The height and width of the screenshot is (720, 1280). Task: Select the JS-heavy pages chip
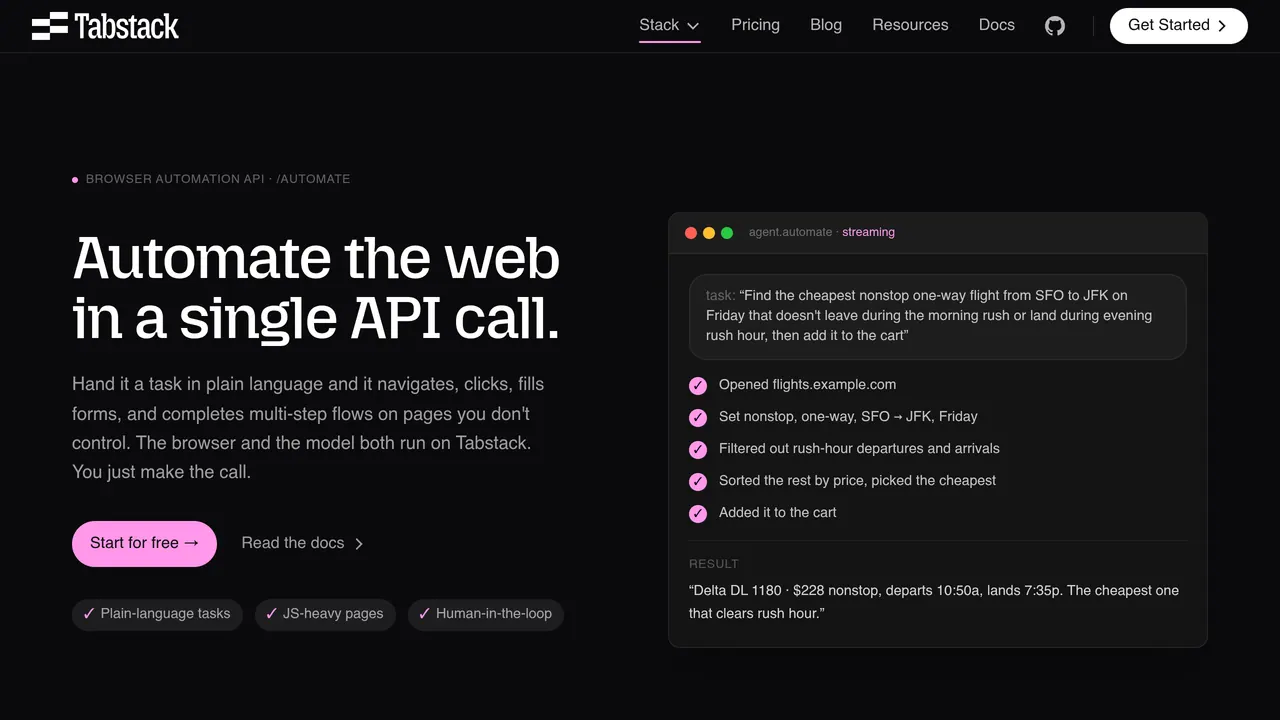(325, 613)
